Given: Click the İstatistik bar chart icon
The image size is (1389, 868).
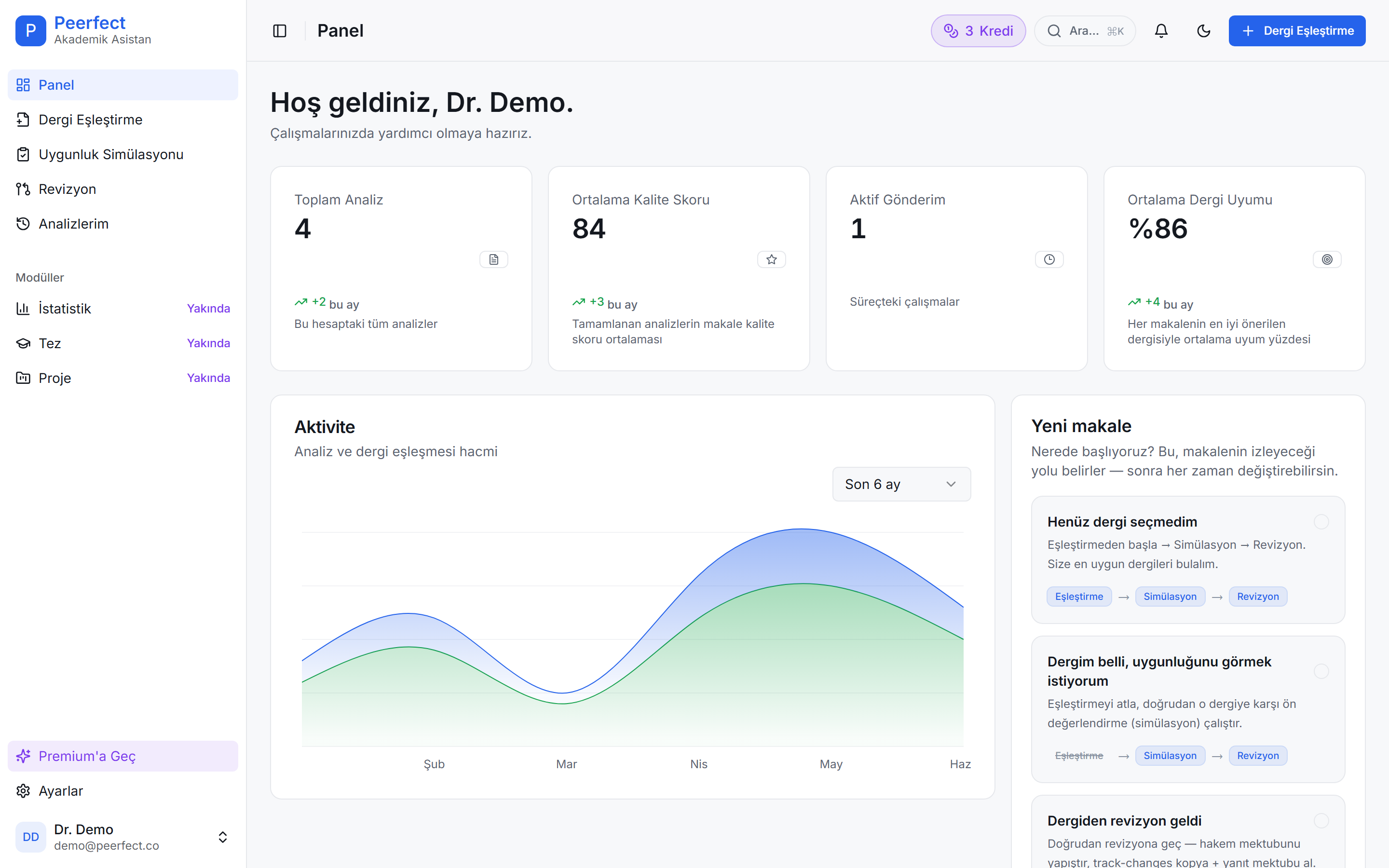Looking at the screenshot, I should 23,308.
